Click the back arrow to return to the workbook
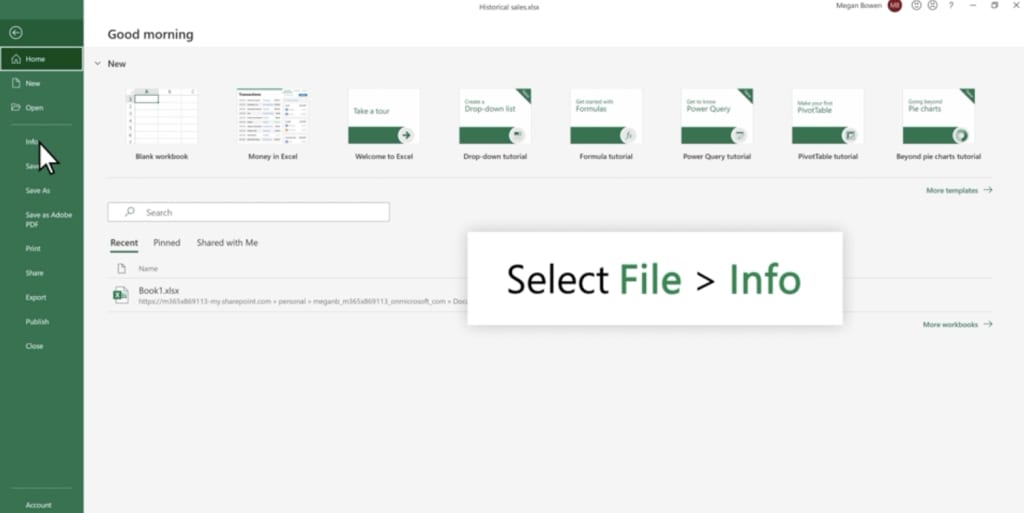This screenshot has height=513, width=1024. (x=16, y=33)
